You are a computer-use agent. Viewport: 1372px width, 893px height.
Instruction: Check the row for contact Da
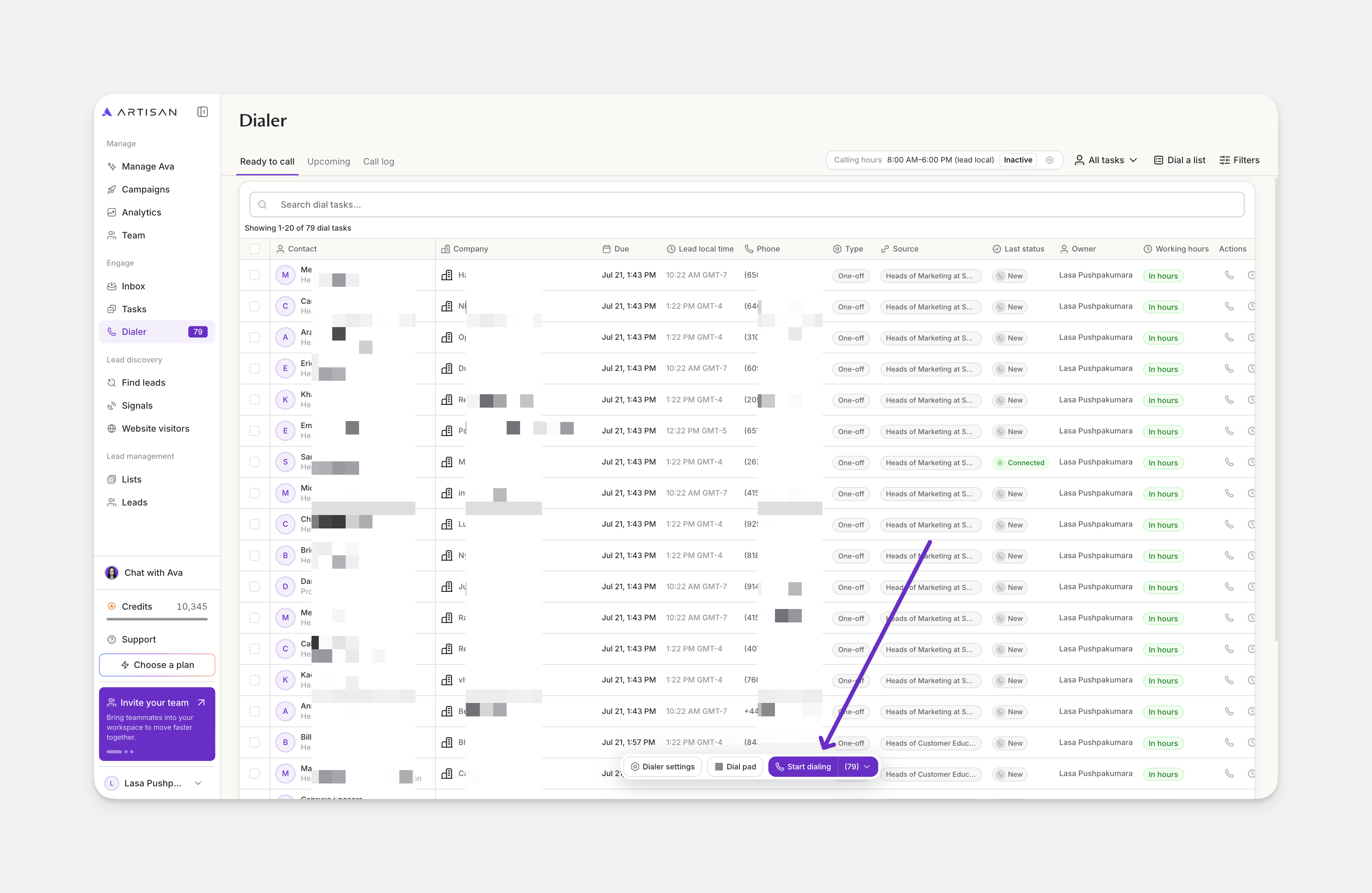[x=254, y=587]
